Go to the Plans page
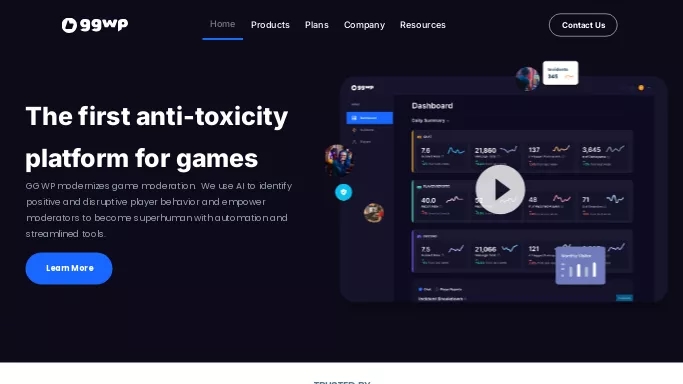This screenshot has width=683, height=384. click(x=317, y=25)
